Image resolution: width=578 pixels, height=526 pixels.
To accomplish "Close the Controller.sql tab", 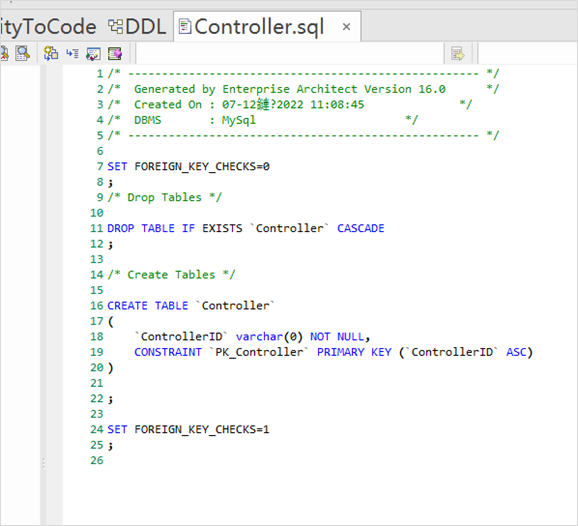I will (346, 27).
